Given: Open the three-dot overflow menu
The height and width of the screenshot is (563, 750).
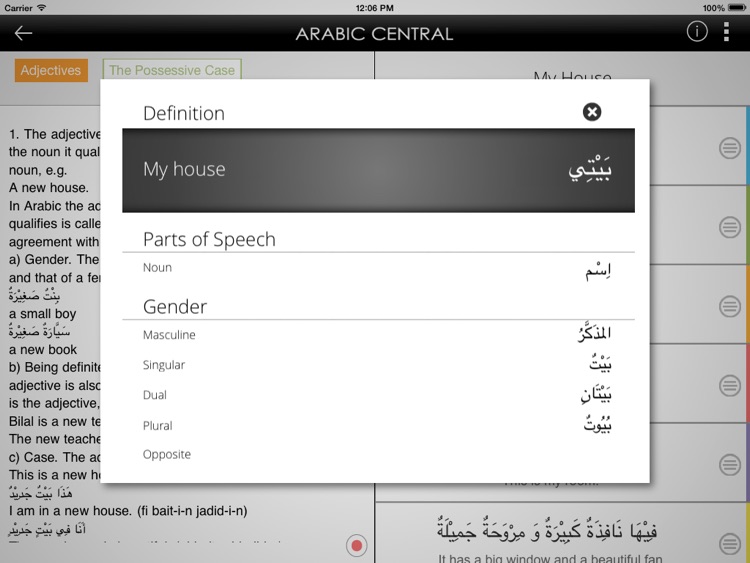Looking at the screenshot, I should coord(726,32).
